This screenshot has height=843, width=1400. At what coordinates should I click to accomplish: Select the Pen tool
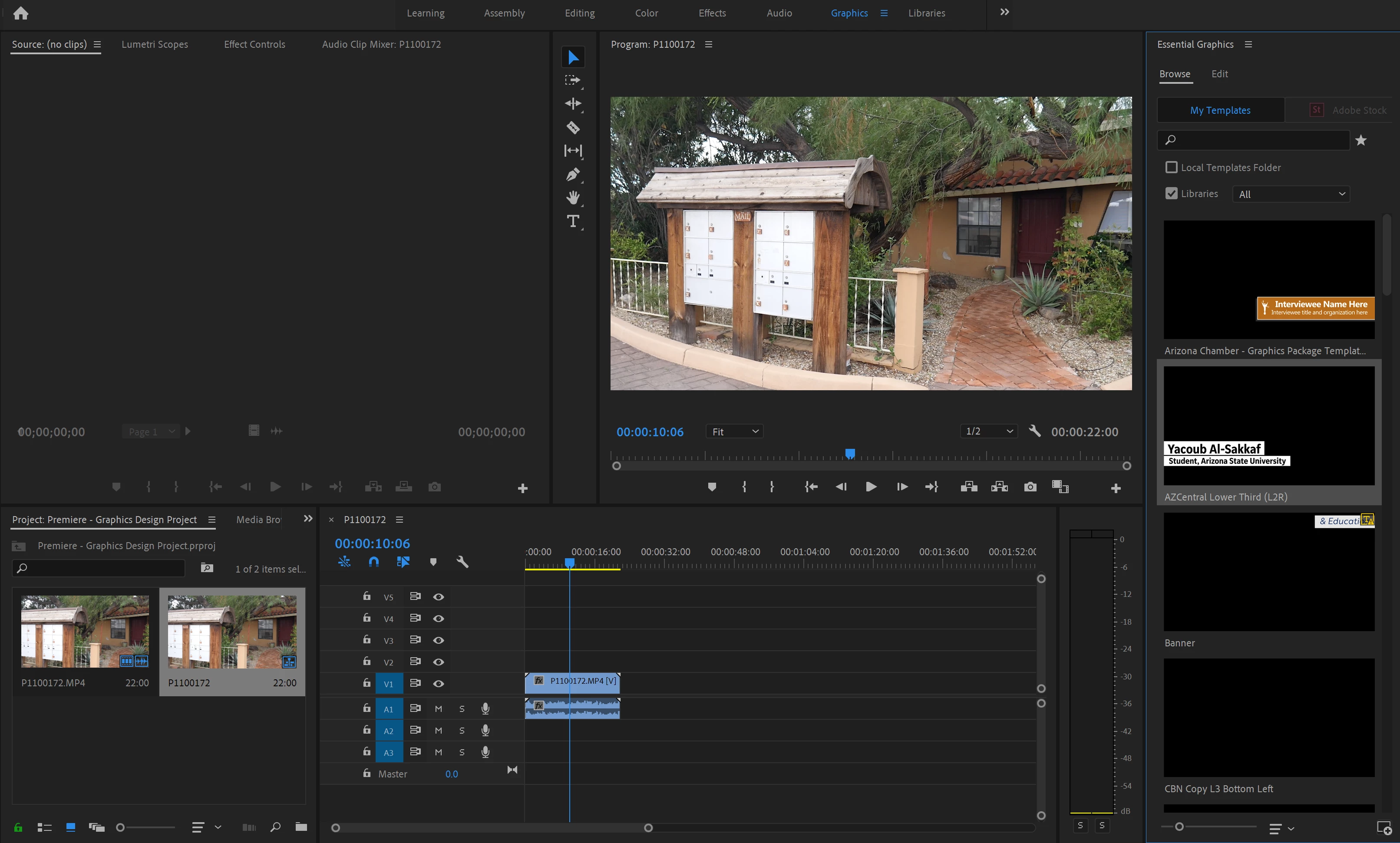click(573, 175)
